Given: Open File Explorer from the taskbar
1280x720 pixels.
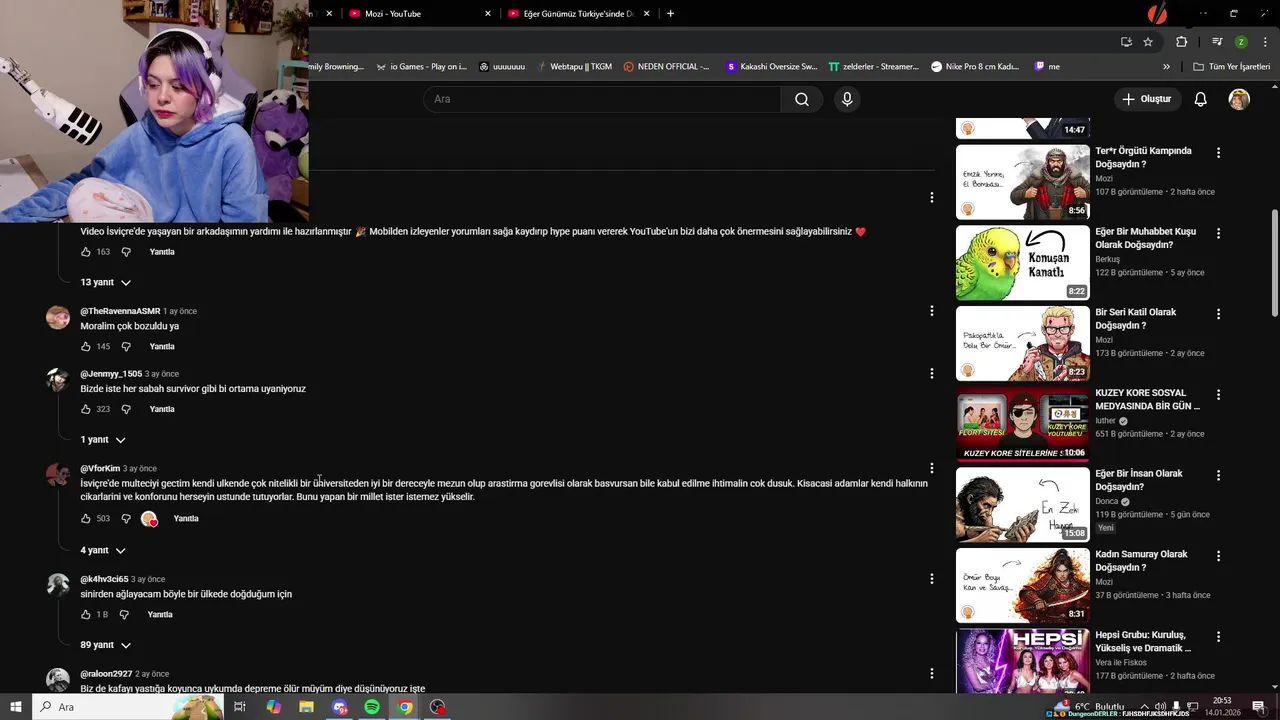Looking at the screenshot, I should [x=306, y=707].
